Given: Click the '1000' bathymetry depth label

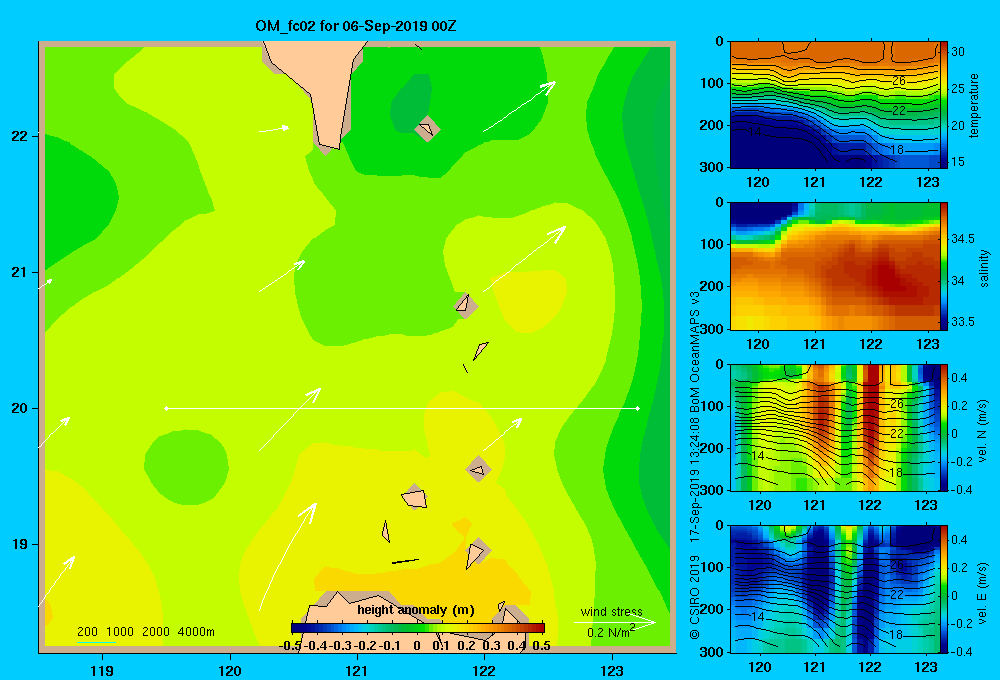Looking at the screenshot, I should (120, 632).
